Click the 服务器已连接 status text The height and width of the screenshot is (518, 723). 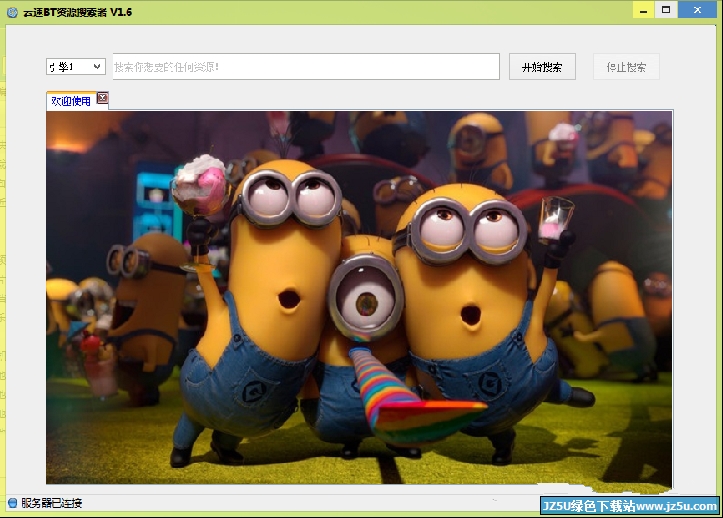click(52, 503)
